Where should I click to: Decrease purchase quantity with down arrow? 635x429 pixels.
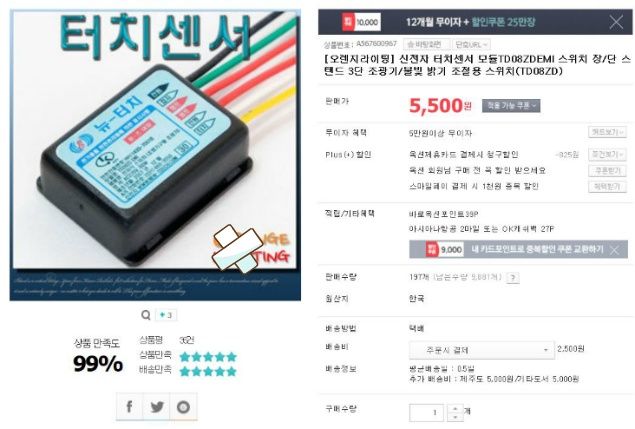(455, 417)
